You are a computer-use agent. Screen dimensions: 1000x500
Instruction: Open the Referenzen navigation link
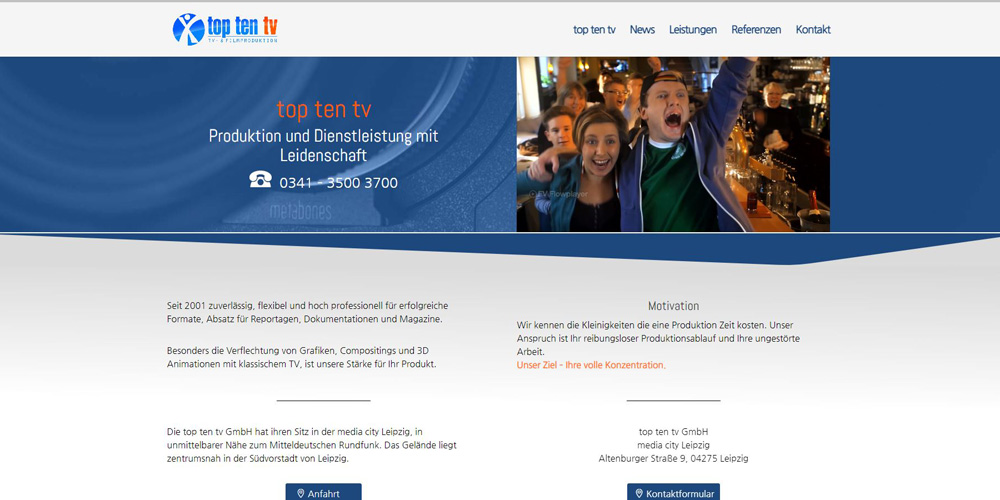(x=756, y=29)
